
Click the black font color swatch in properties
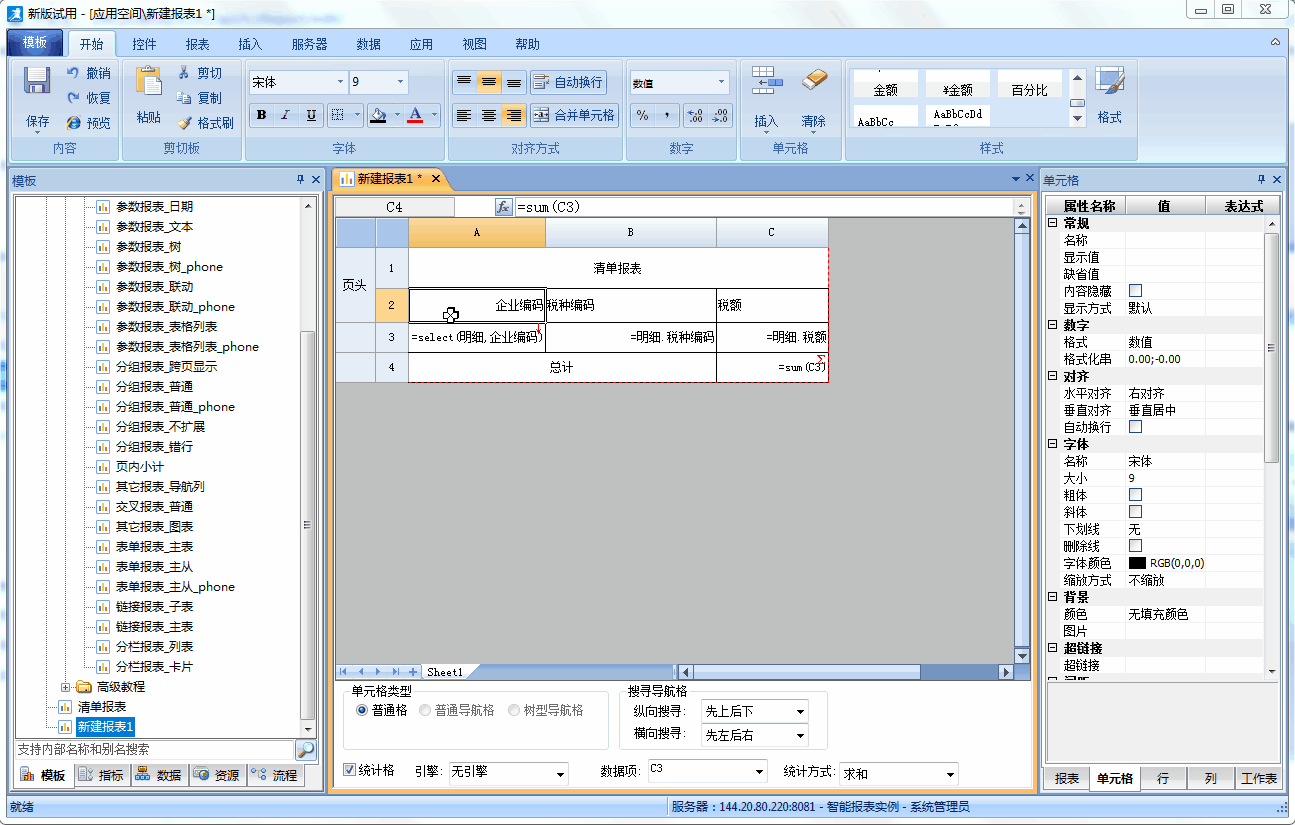(x=1137, y=563)
